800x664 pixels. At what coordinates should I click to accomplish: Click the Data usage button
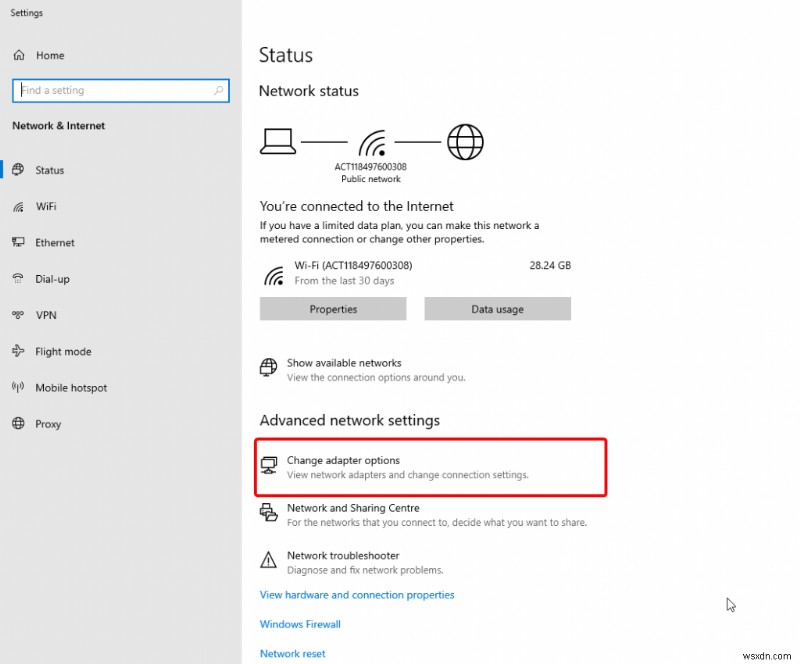pos(497,309)
